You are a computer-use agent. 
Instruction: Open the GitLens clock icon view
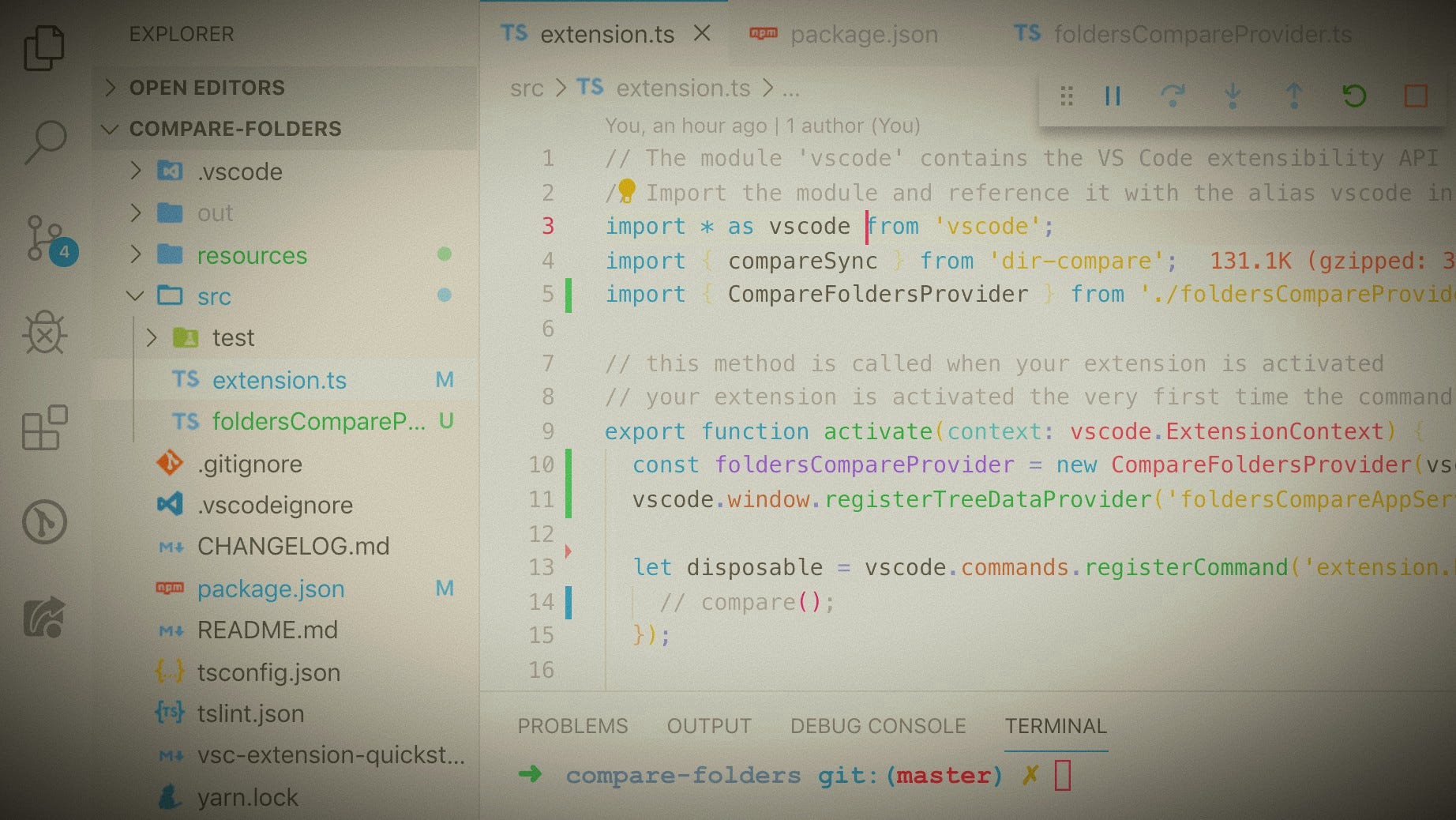pos(44,521)
